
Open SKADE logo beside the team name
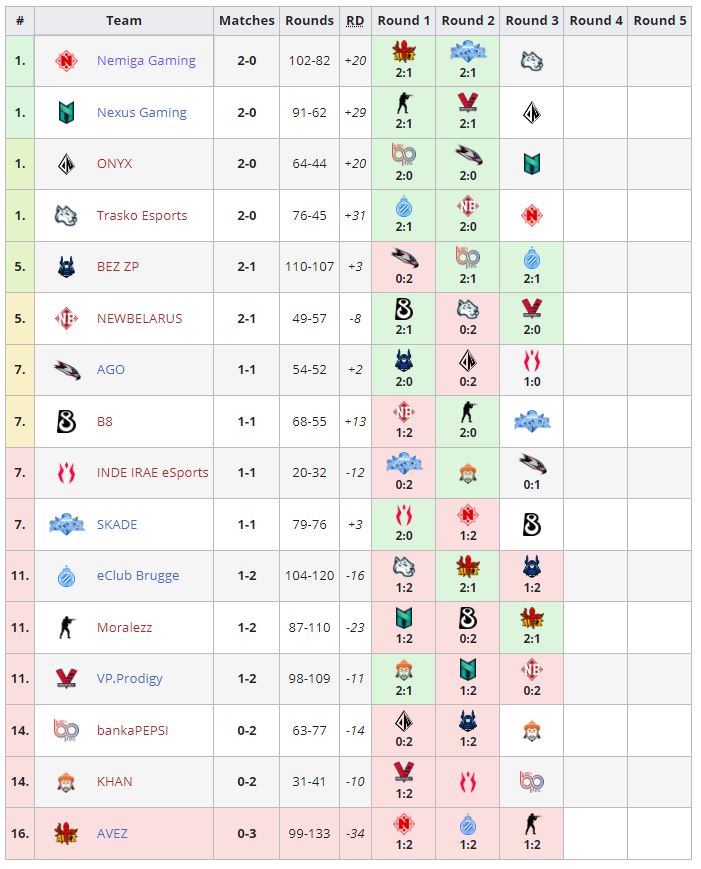[x=66, y=525]
